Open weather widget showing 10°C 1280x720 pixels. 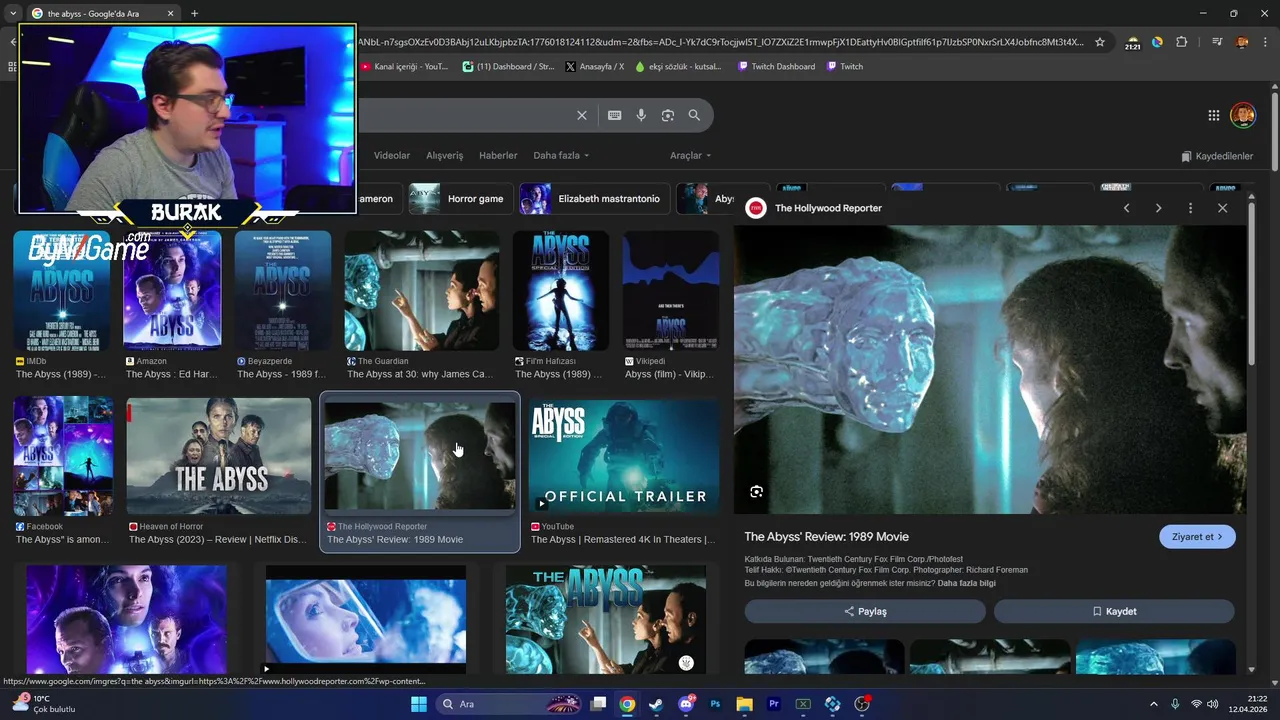[44, 704]
